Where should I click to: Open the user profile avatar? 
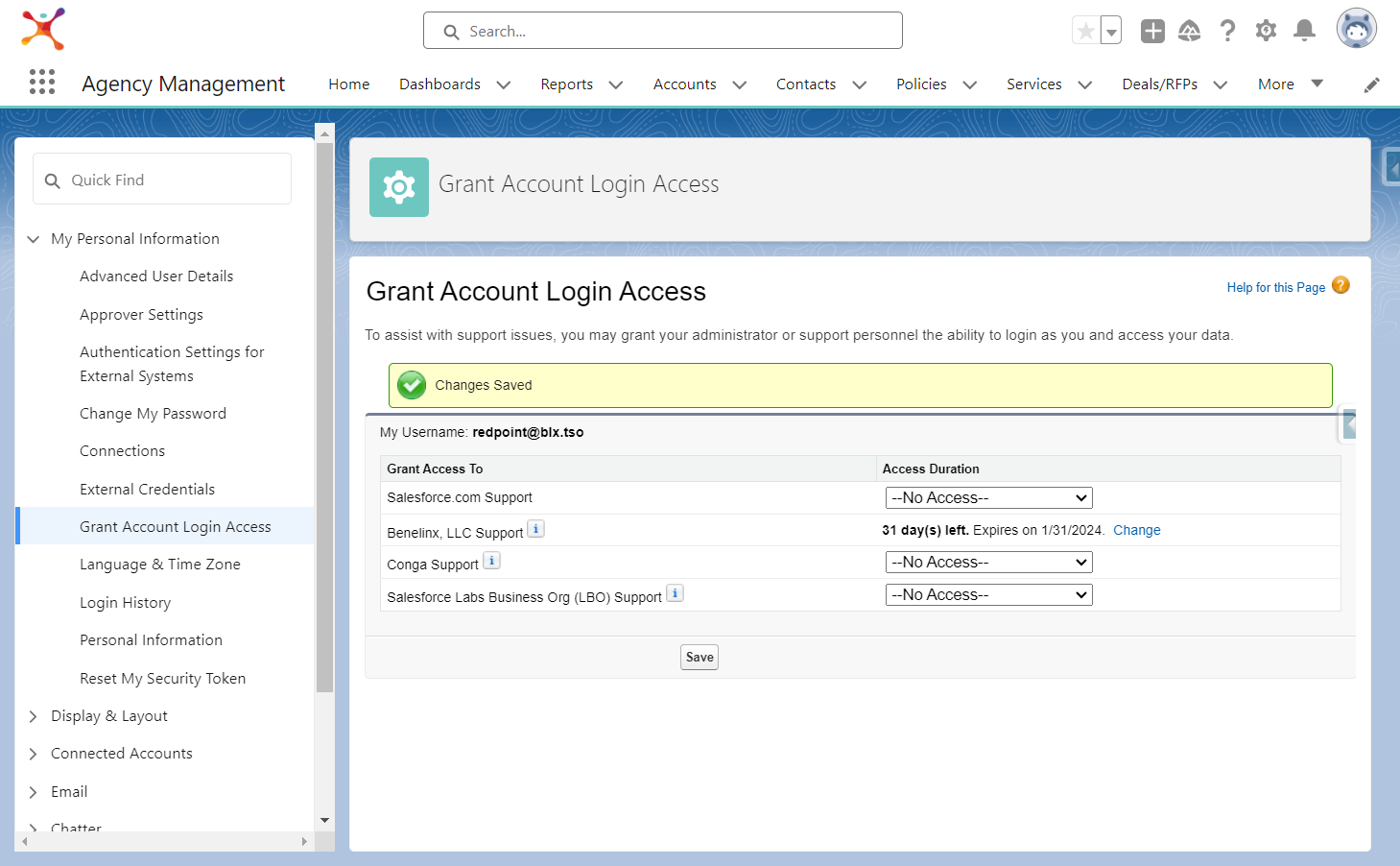click(x=1356, y=29)
